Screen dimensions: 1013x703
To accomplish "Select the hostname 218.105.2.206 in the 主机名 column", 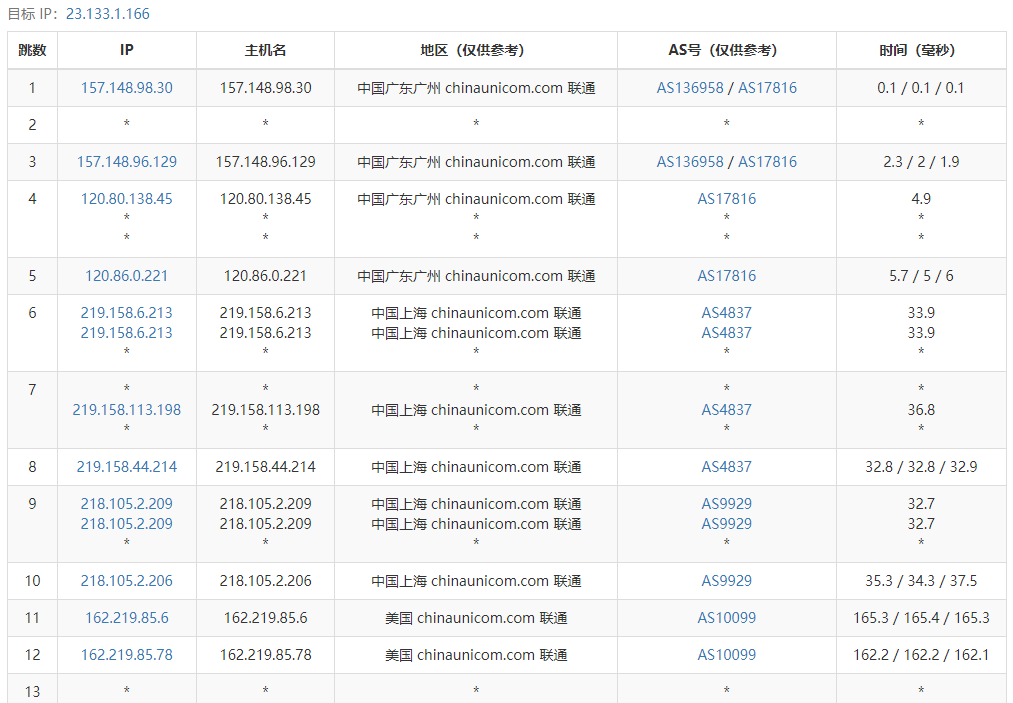I will click(x=266, y=581).
